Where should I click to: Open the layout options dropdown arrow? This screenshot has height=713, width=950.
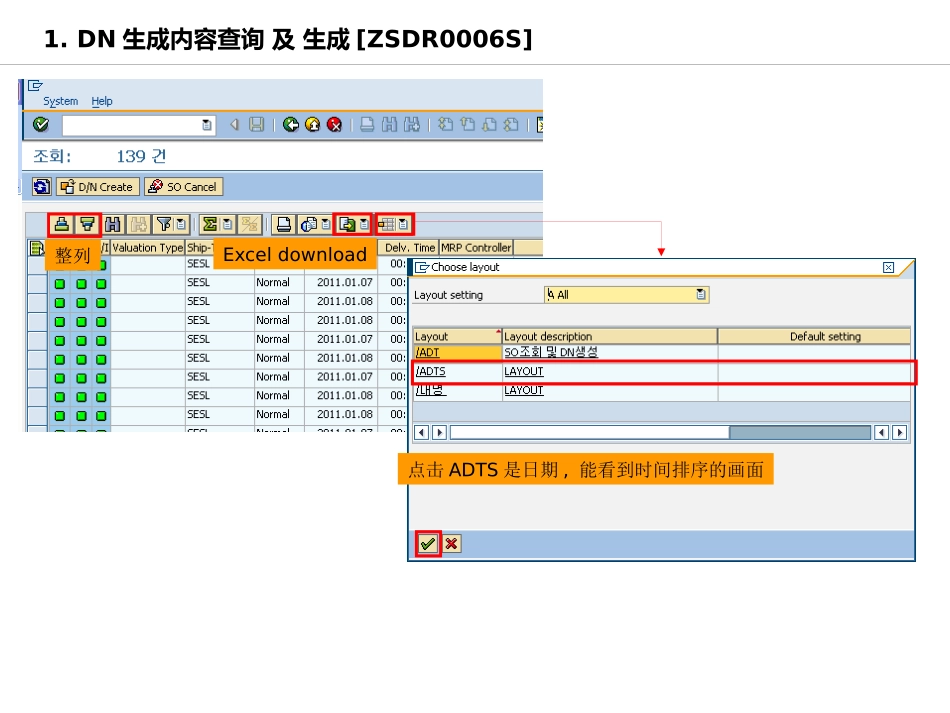(x=404, y=225)
